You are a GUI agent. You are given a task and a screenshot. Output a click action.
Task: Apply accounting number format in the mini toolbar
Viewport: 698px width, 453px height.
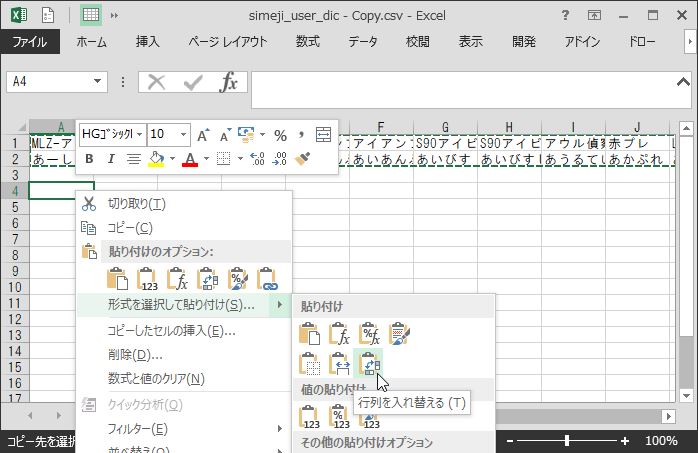[x=246, y=135]
